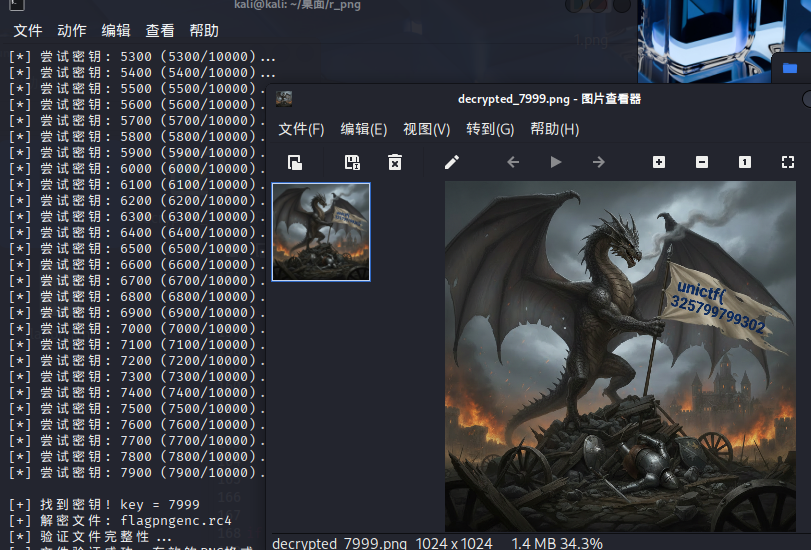The height and width of the screenshot is (550, 811).
Task: Expand the 帮助(H) menu in image viewer
Action: coord(554,129)
